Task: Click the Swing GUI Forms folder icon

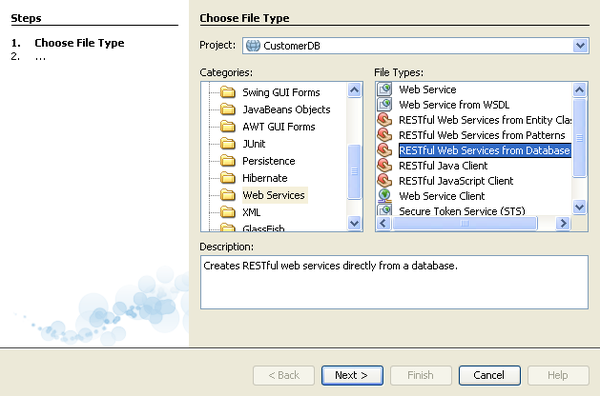Action: pos(228,92)
